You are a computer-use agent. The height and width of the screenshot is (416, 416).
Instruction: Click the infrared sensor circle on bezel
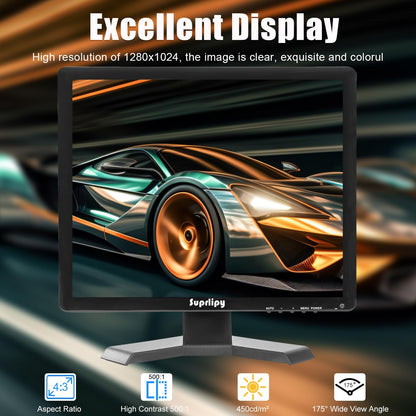point(342,305)
